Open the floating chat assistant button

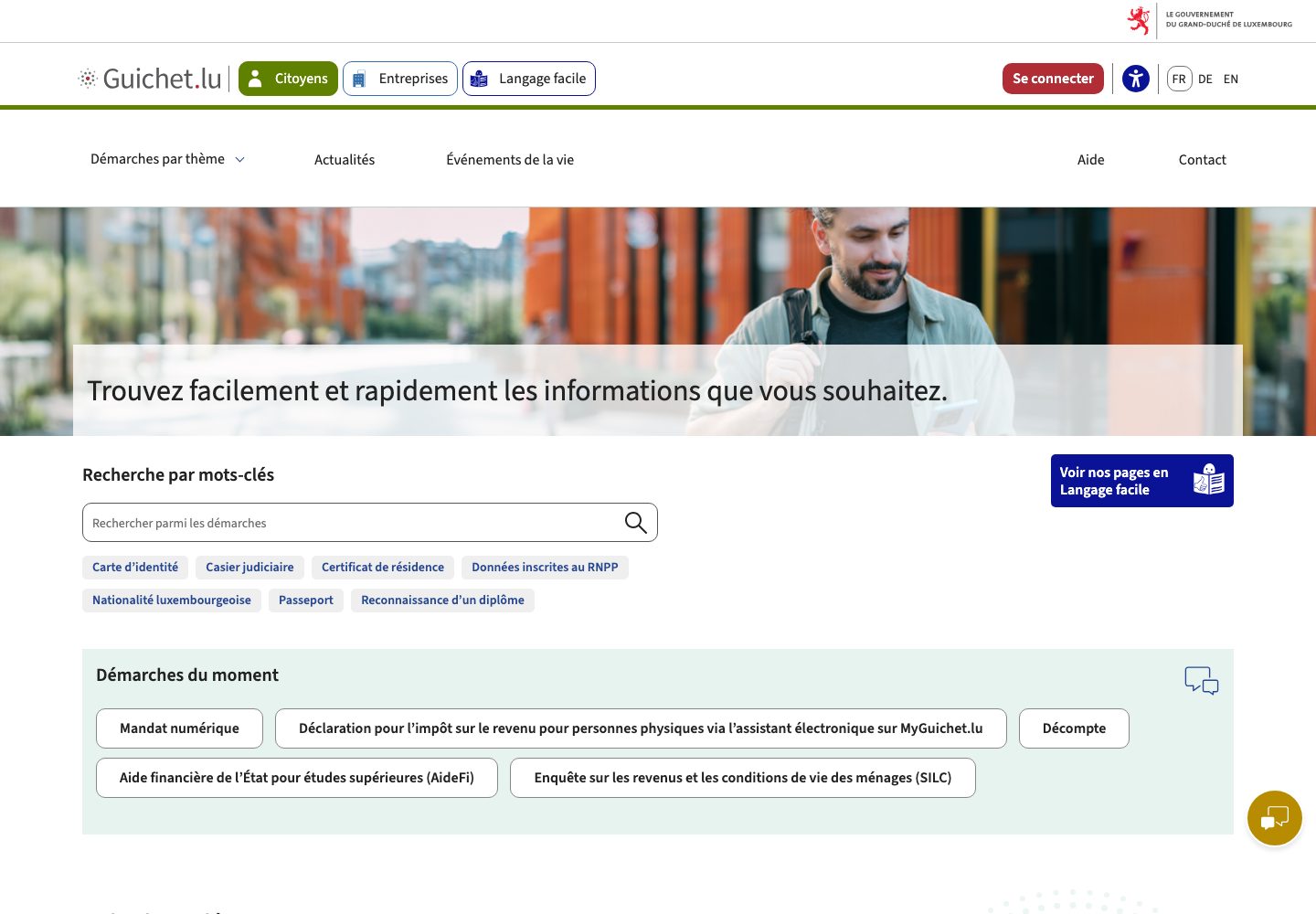[1275, 818]
